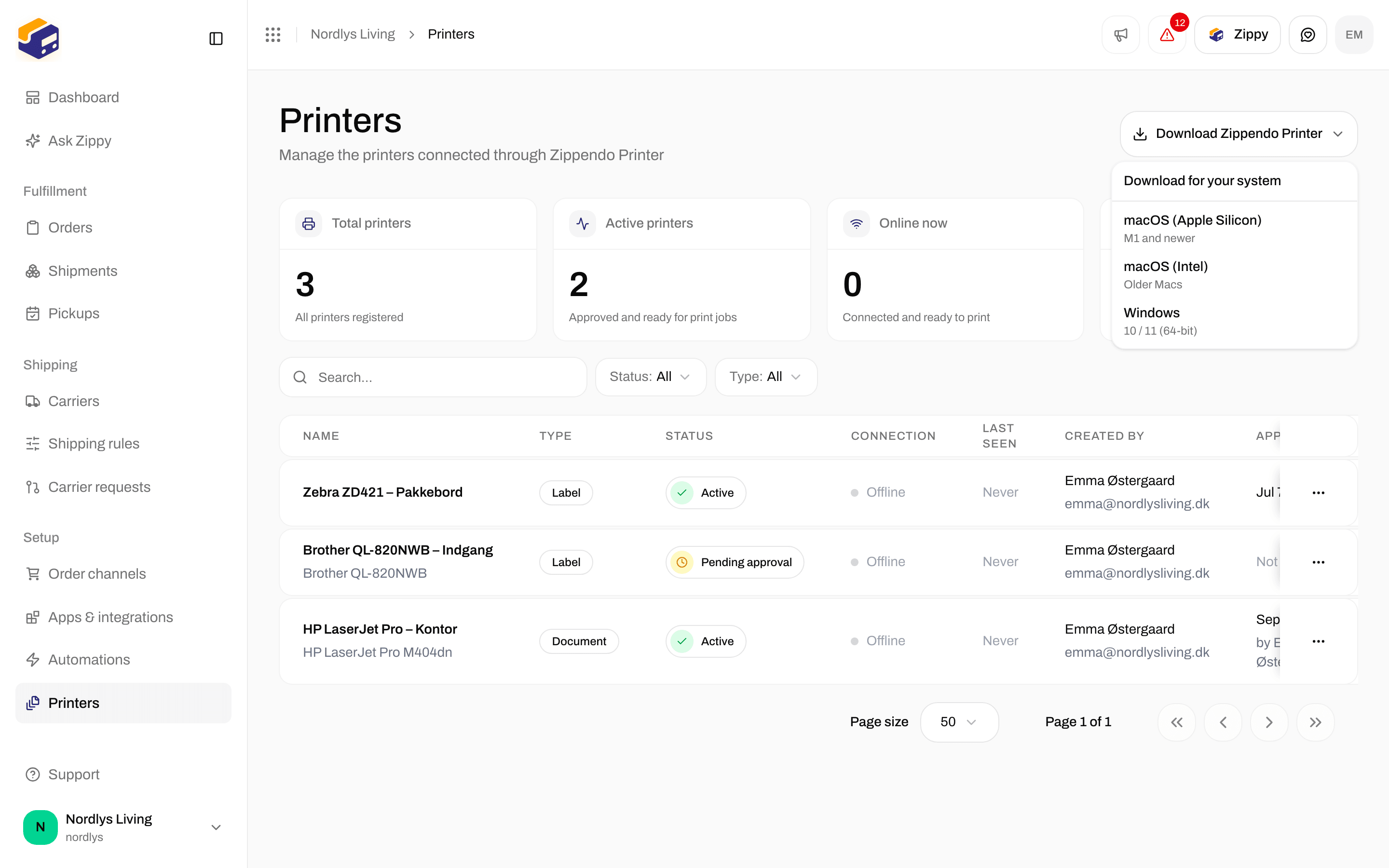This screenshot has width=1389, height=868.
Task: Click the Total printers card icon
Action: 308,223
